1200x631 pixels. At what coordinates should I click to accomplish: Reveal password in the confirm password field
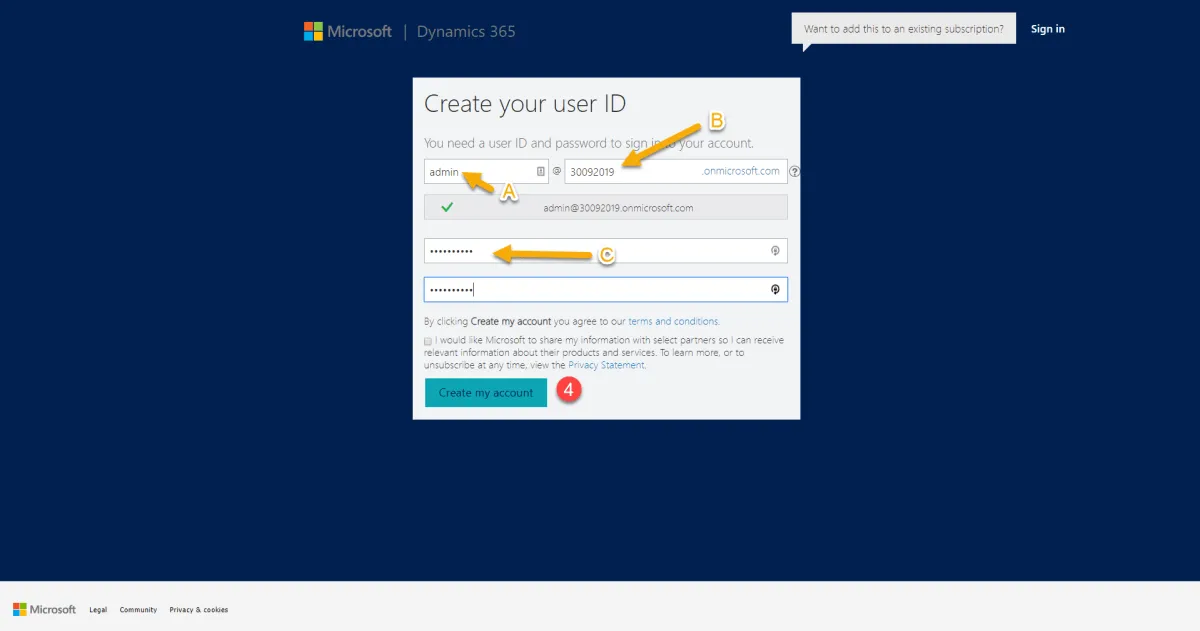click(775, 289)
